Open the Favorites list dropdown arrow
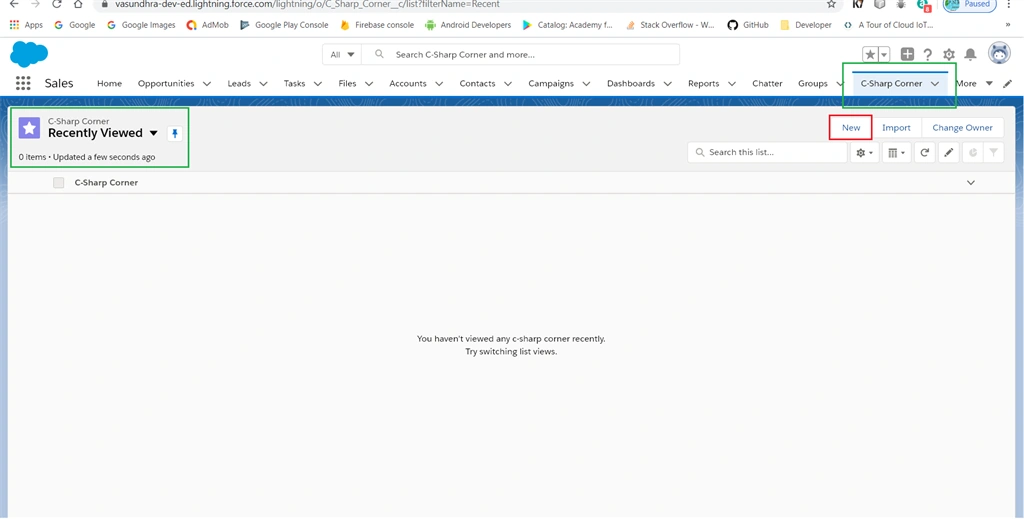1024x519 pixels. [x=884, y=55]
